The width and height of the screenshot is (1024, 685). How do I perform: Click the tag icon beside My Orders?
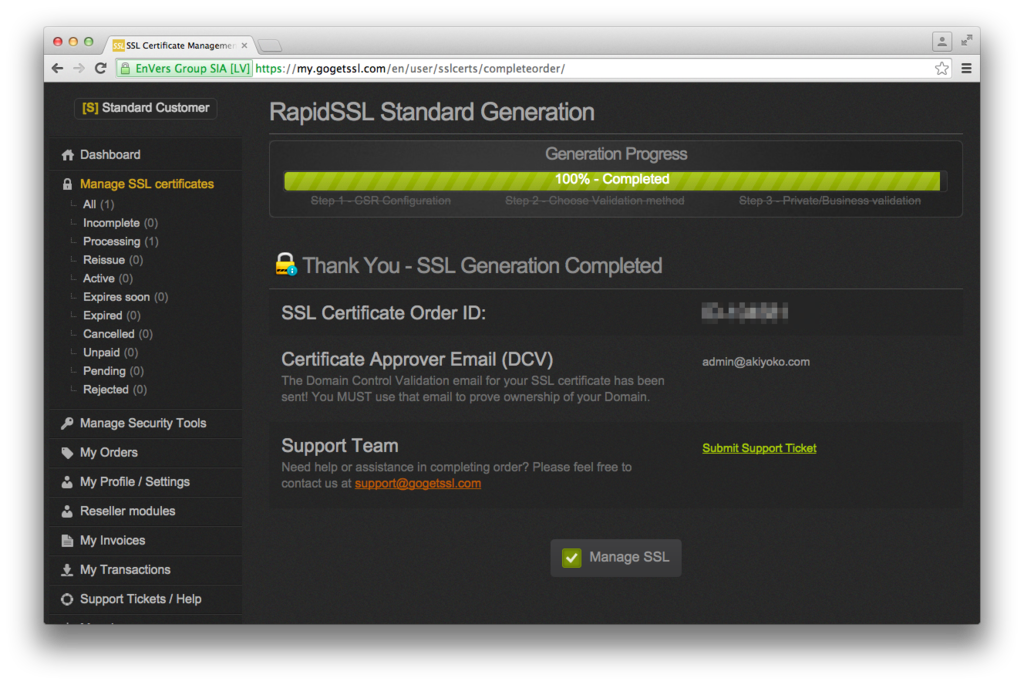67,453
